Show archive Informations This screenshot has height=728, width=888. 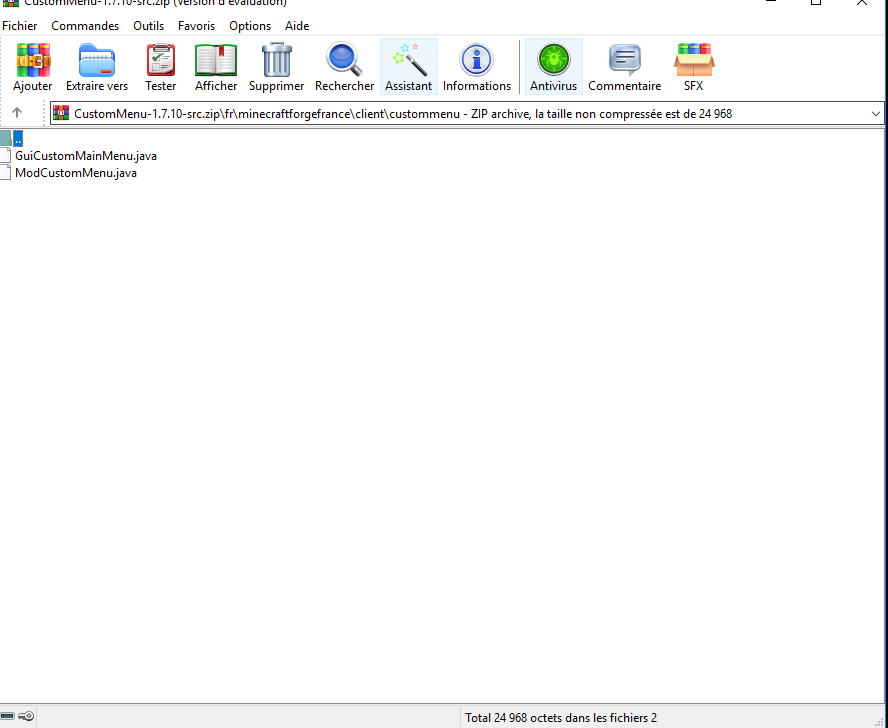(x=477, y=61)
